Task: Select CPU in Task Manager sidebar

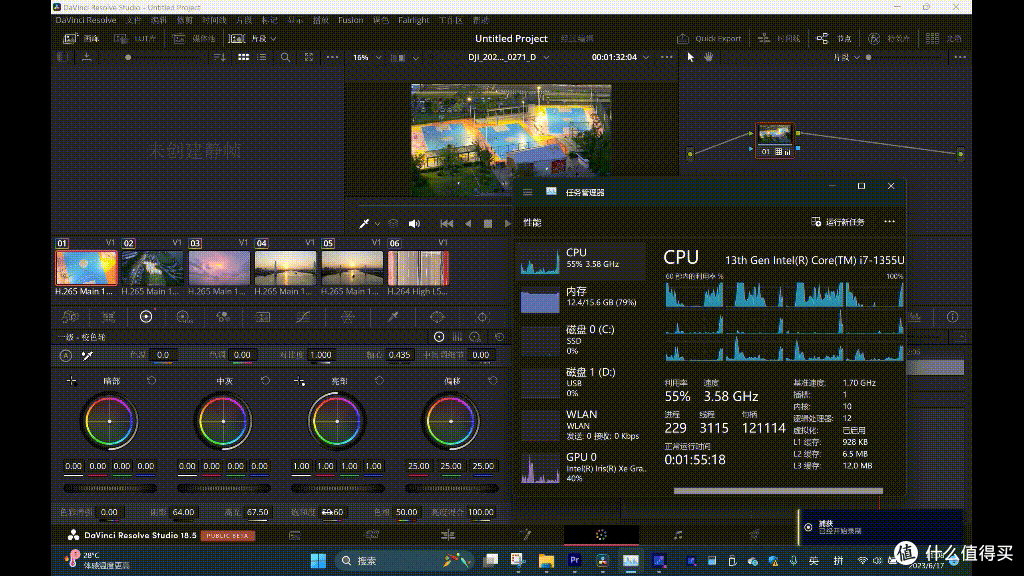Action: pos(581,259)
